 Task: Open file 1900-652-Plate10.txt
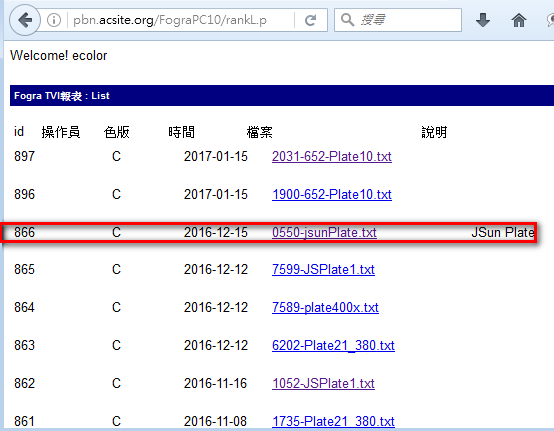coord(331,194)
